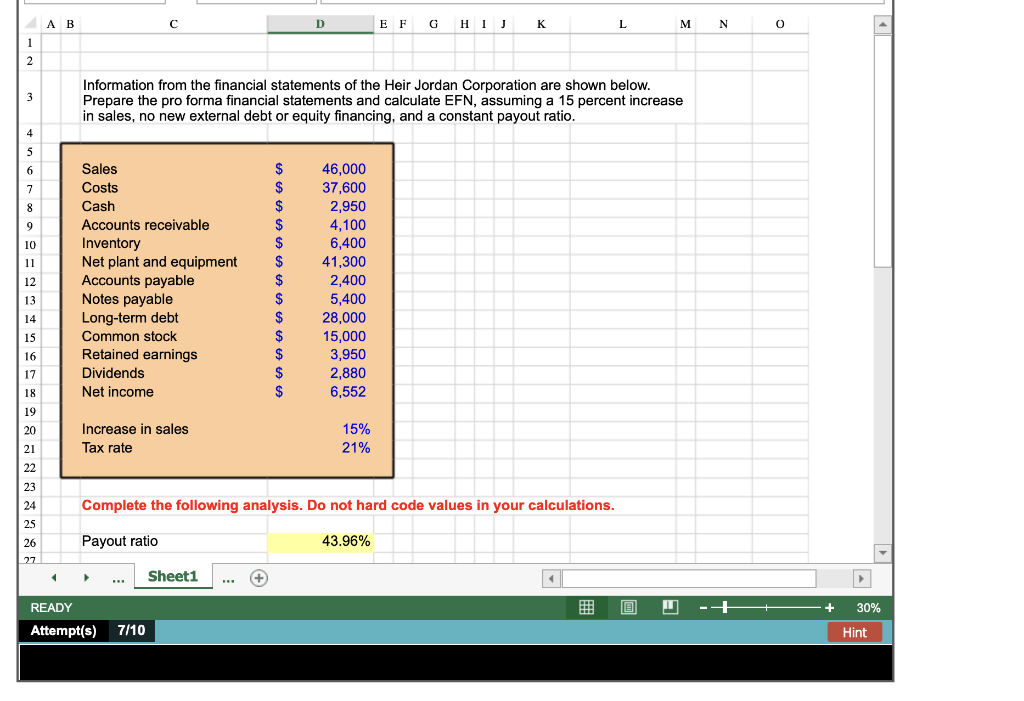Click the next sheet navigation arrow
The width and height of the screenshot is (1024, 701).
pyautogui.click(x=86, y=577)
